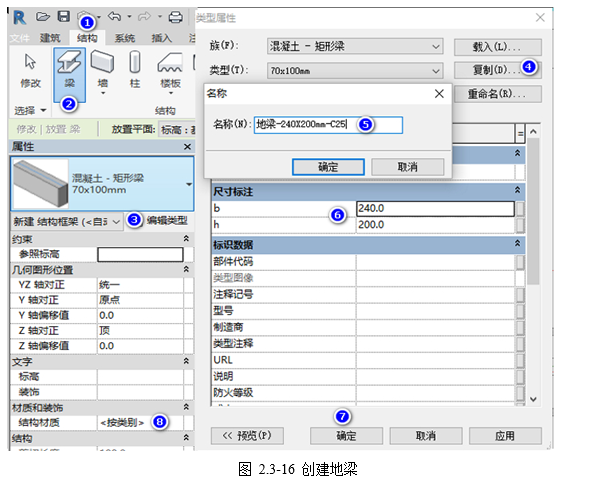Click the 参照标高 value field
591x484 pixels.
point(141,254)
